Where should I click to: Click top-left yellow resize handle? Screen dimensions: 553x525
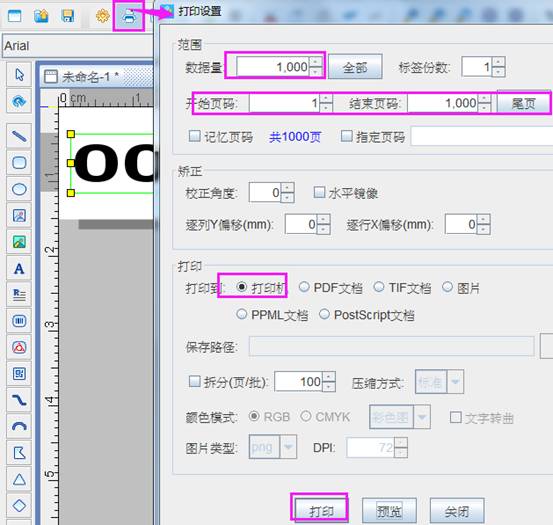(x=71, y=134)
